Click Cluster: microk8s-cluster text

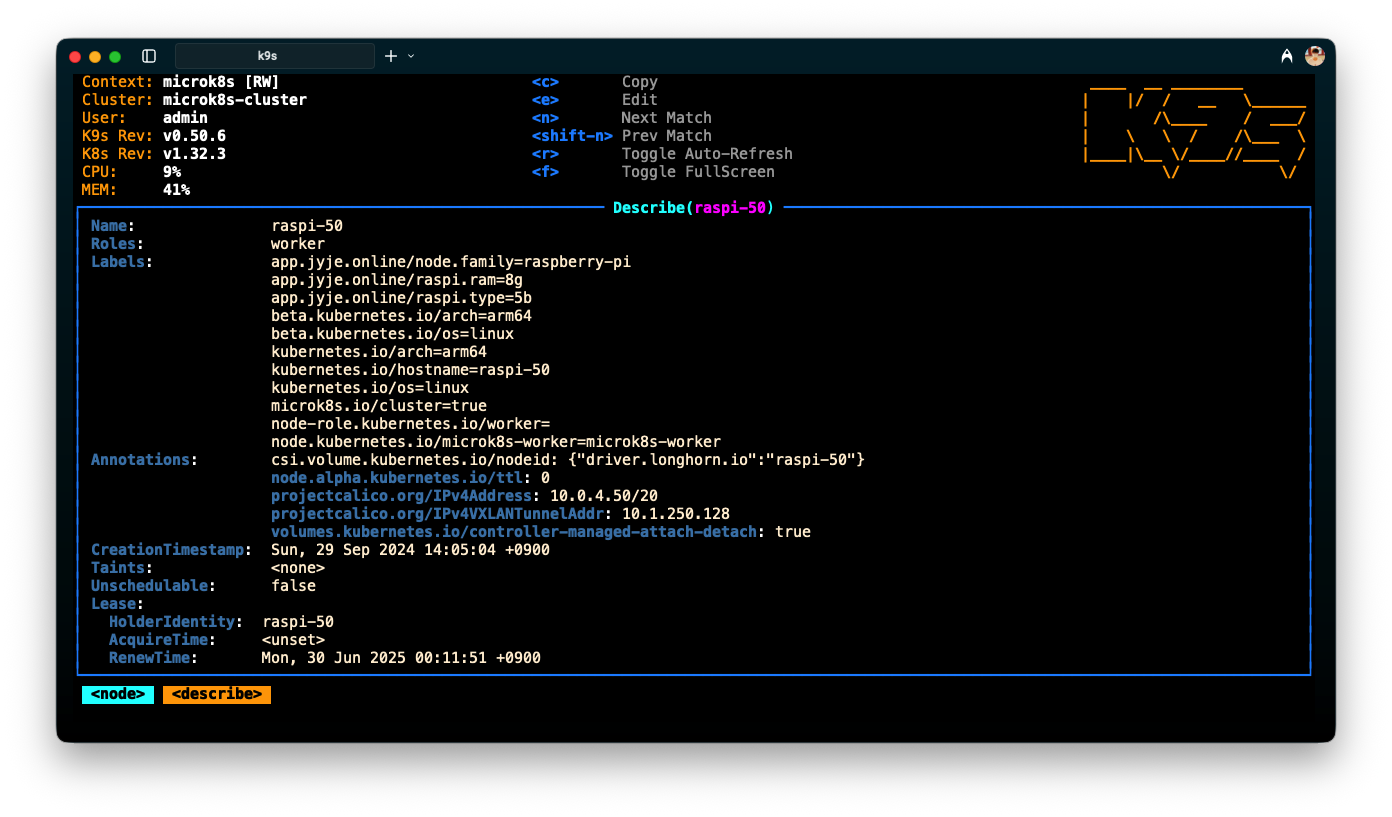194,100
